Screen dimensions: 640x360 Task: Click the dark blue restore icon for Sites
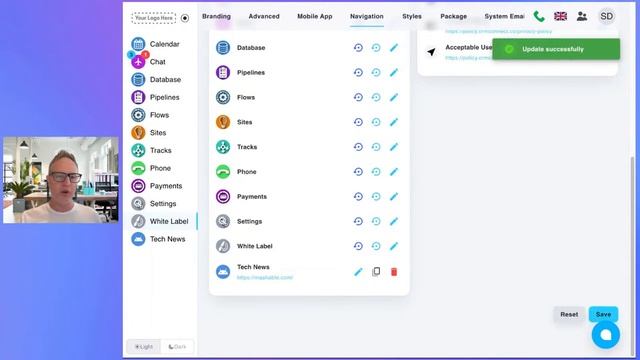coord(358,122)
